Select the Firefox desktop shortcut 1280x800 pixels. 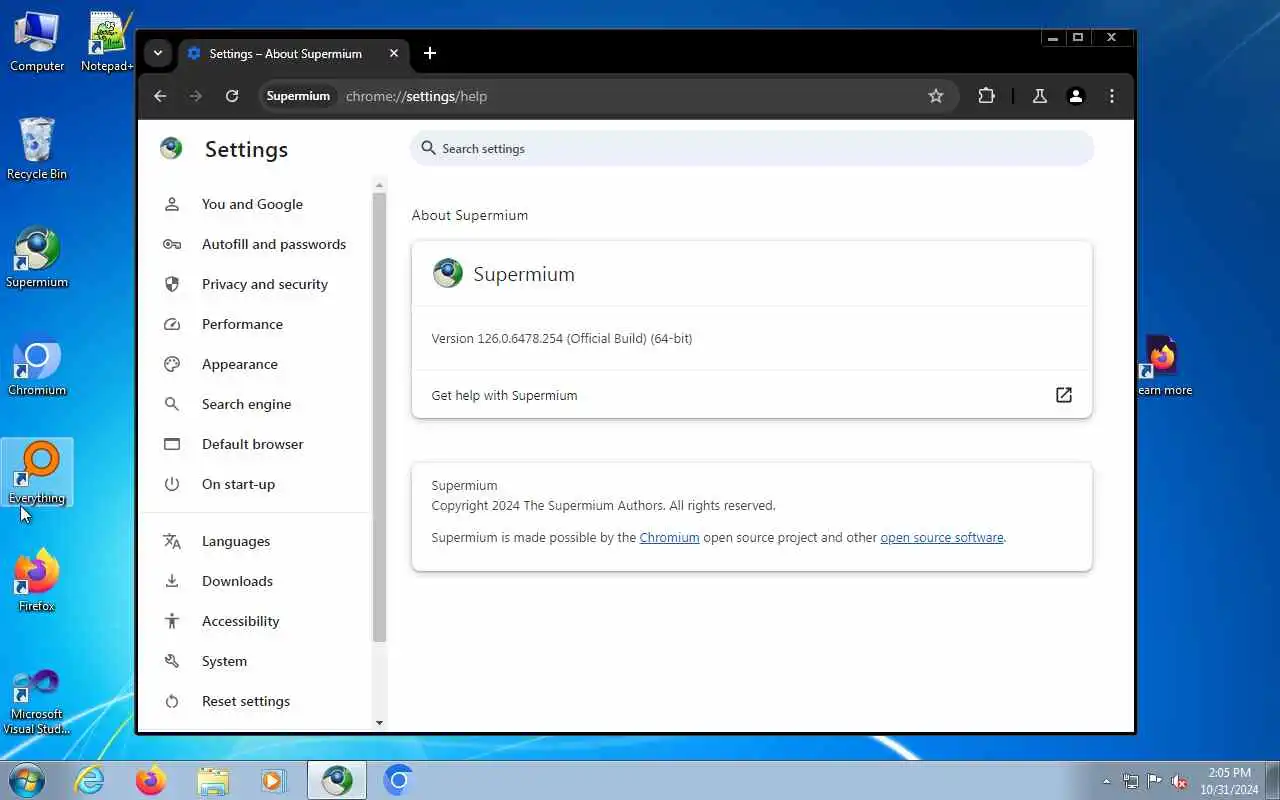(37, 581)
